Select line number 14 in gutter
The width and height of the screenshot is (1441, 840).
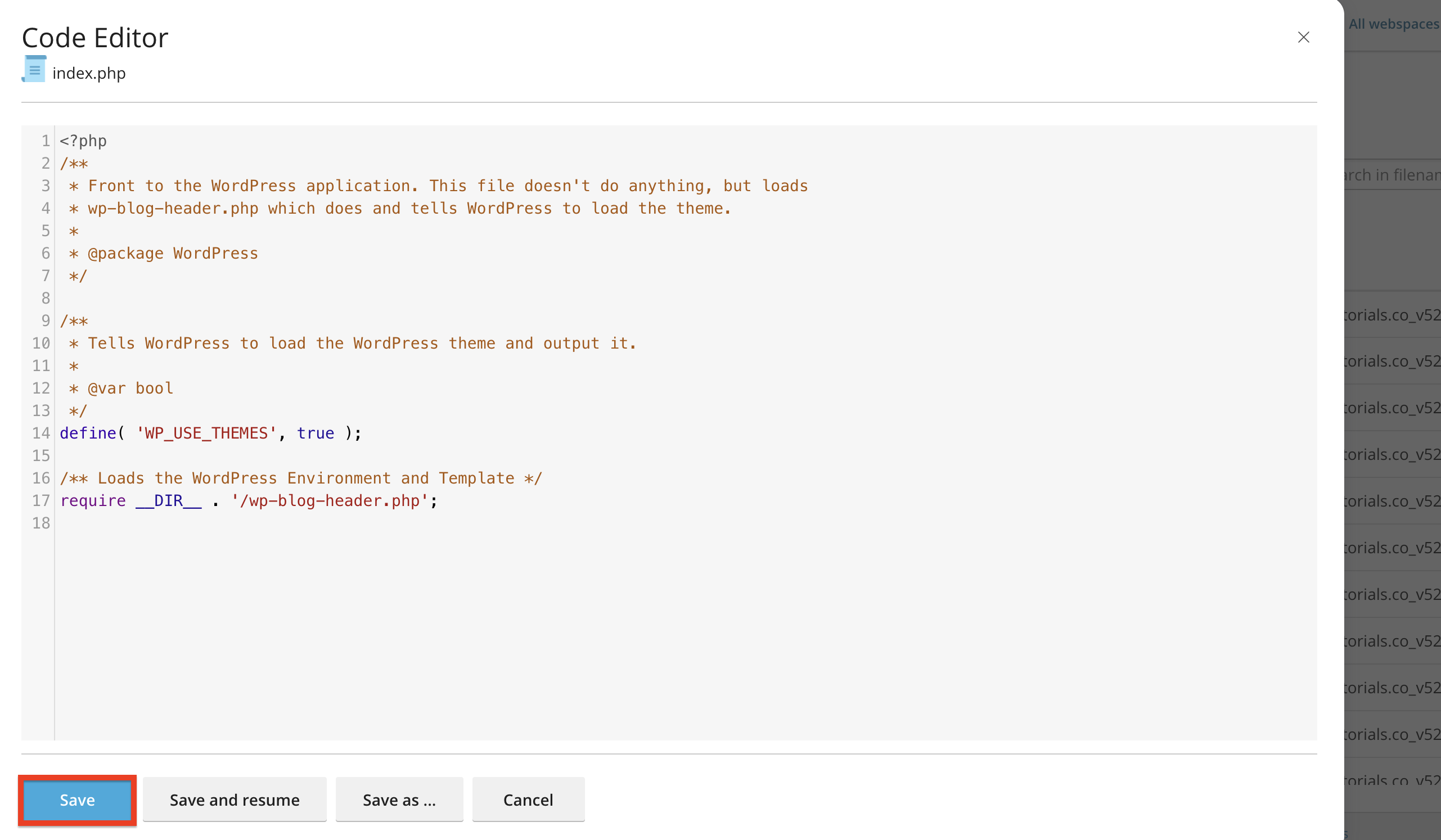41,433
